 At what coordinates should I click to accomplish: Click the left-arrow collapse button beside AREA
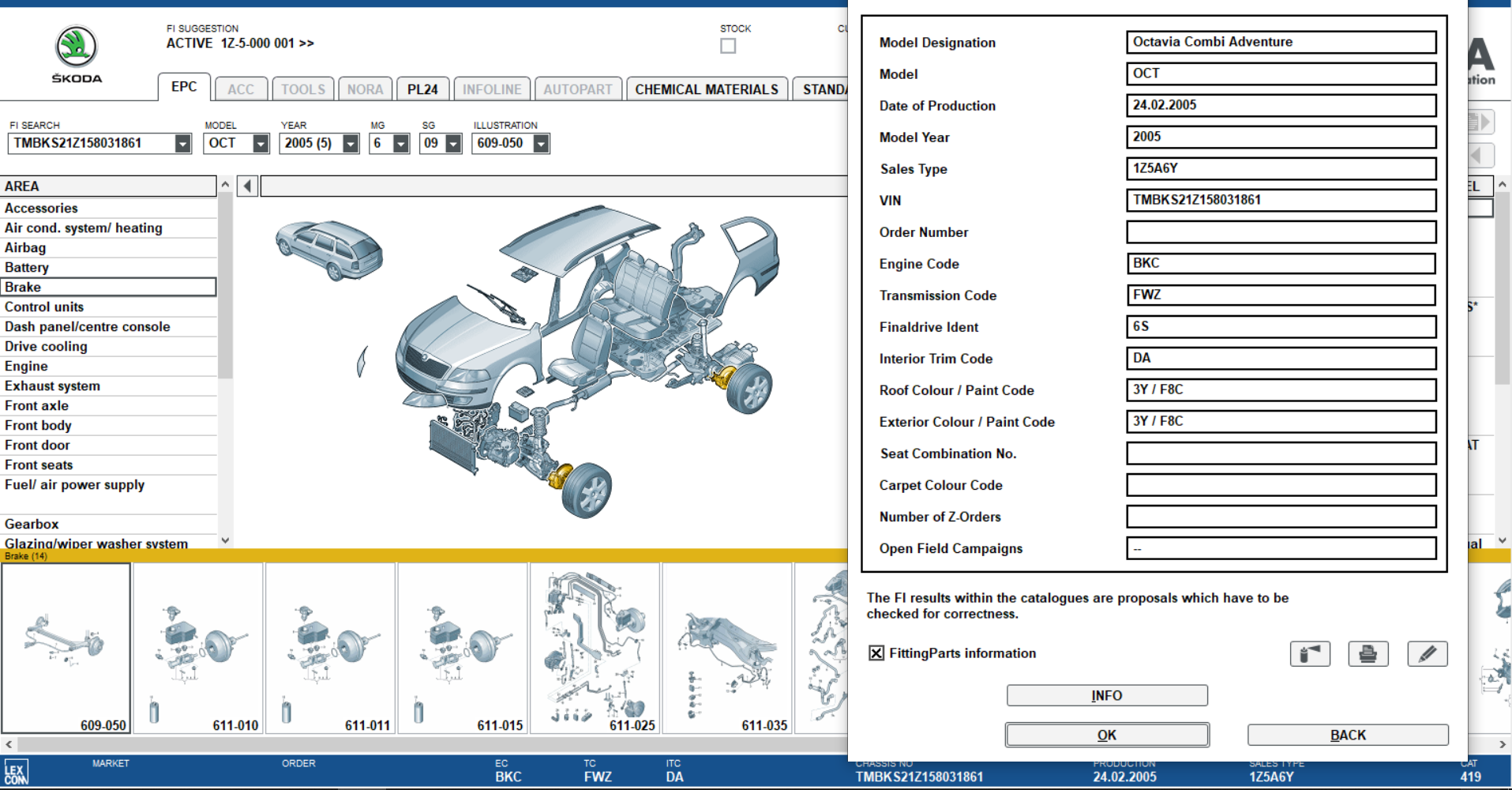[248, 186]
